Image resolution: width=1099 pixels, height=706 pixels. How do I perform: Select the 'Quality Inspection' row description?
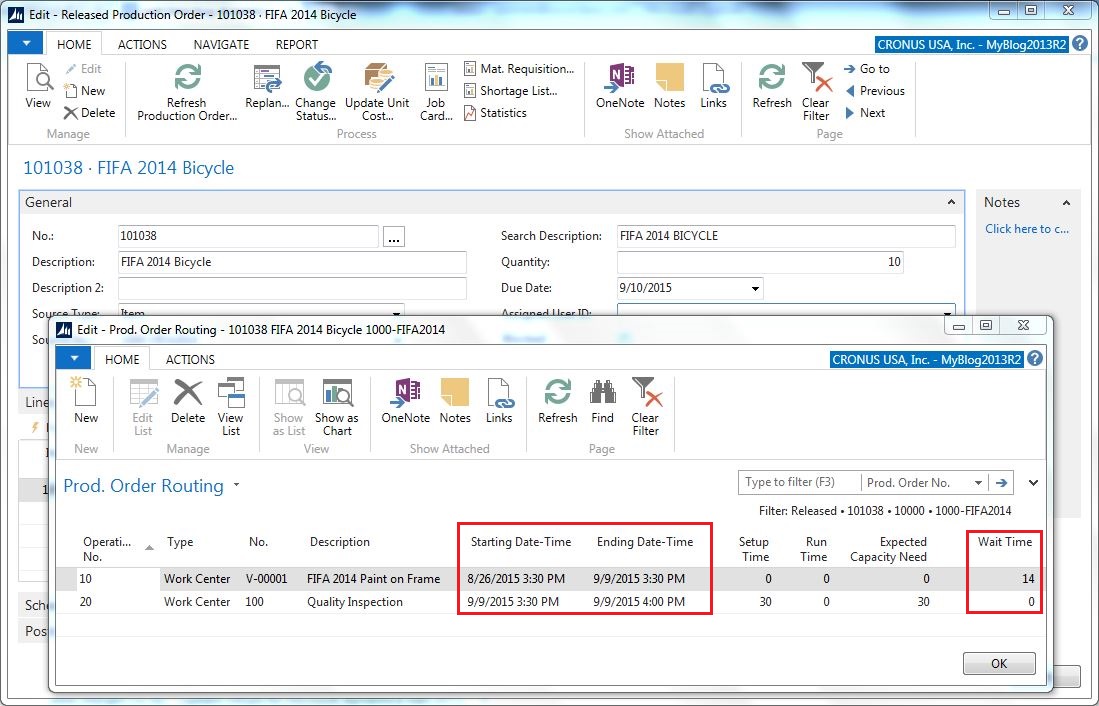355,602
